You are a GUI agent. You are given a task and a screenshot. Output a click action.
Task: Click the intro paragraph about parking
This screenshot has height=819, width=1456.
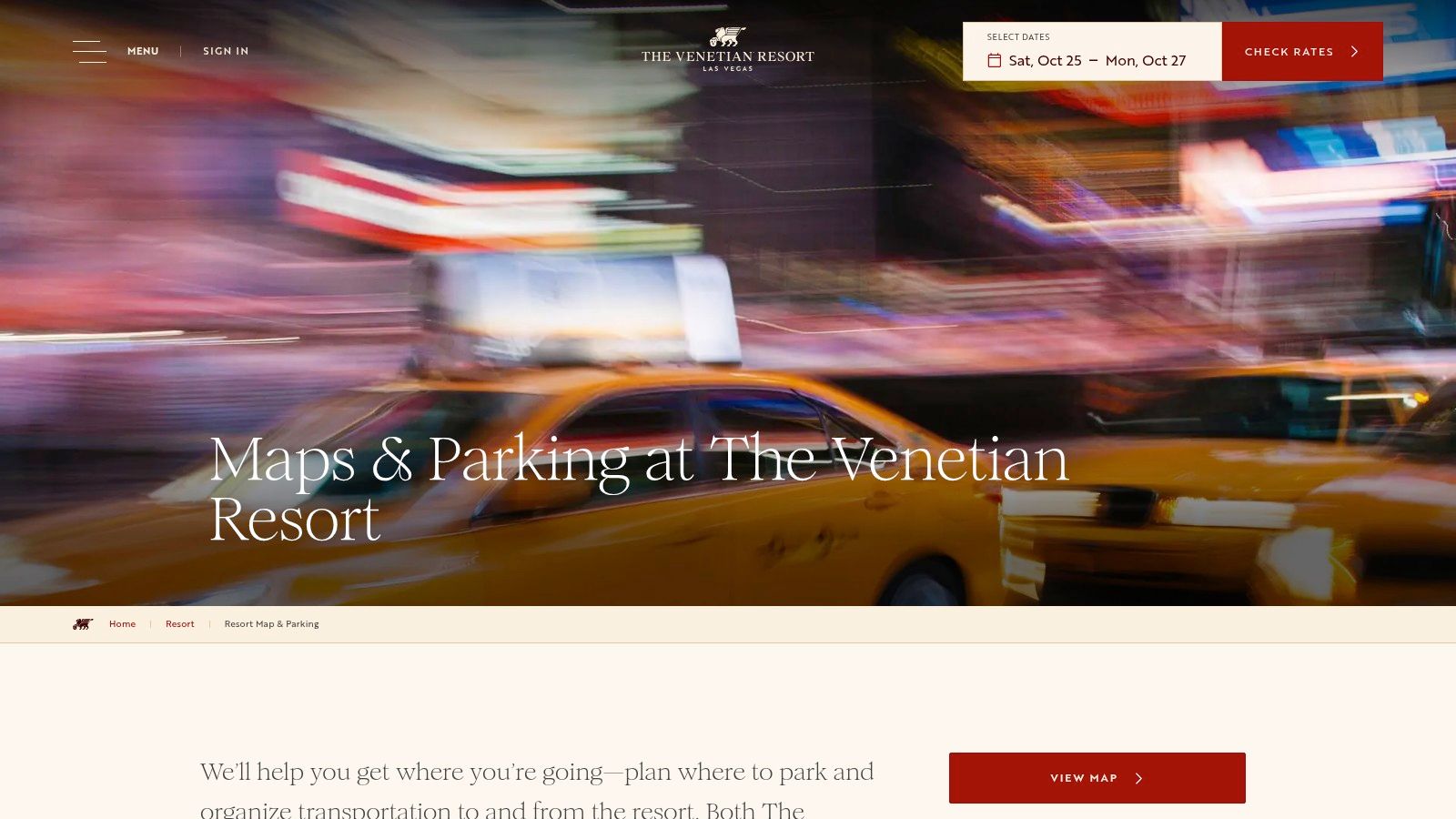click(537, 789)
